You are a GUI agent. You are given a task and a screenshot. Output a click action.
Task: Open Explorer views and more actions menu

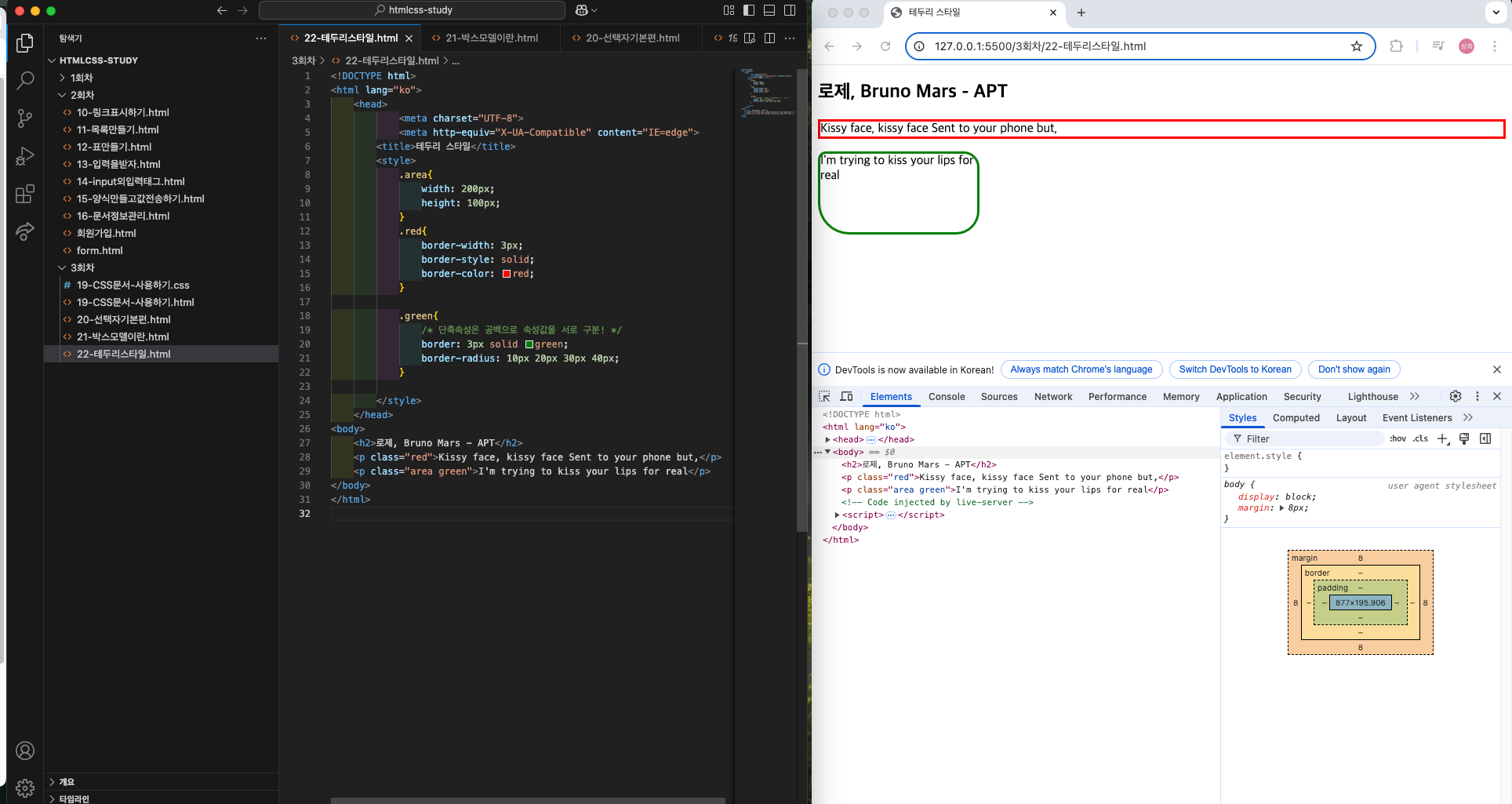(261, 38)
